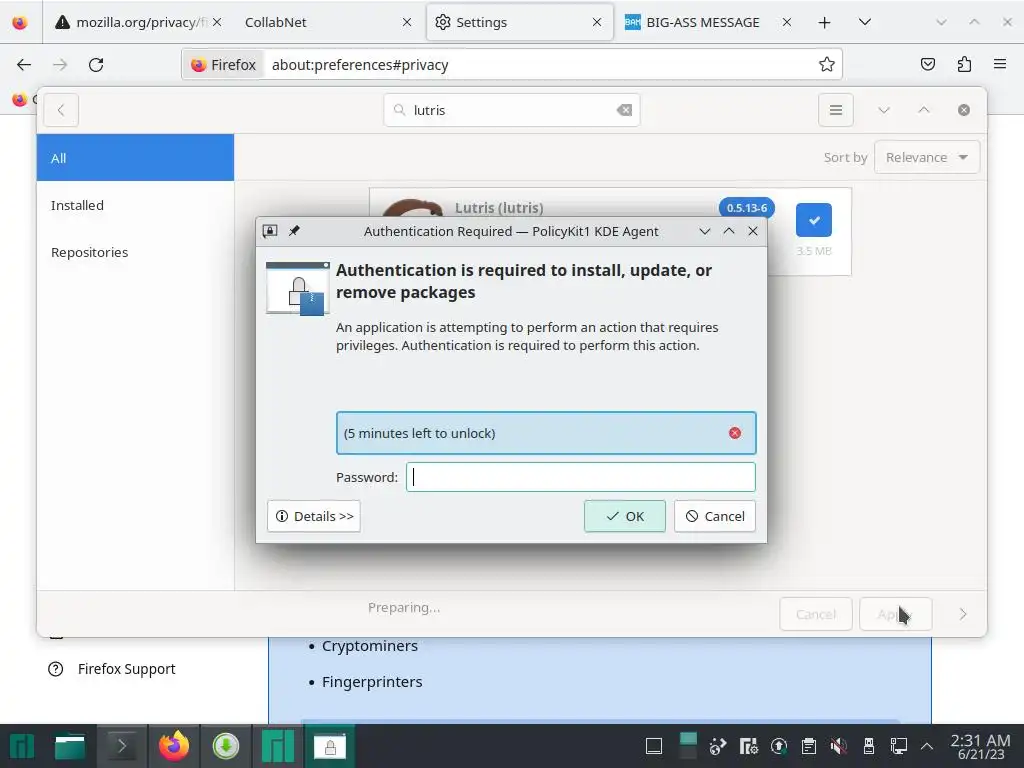Focus the Password input field
The width and height of the screenshot is (1024, 768).
tap(581, 477)
